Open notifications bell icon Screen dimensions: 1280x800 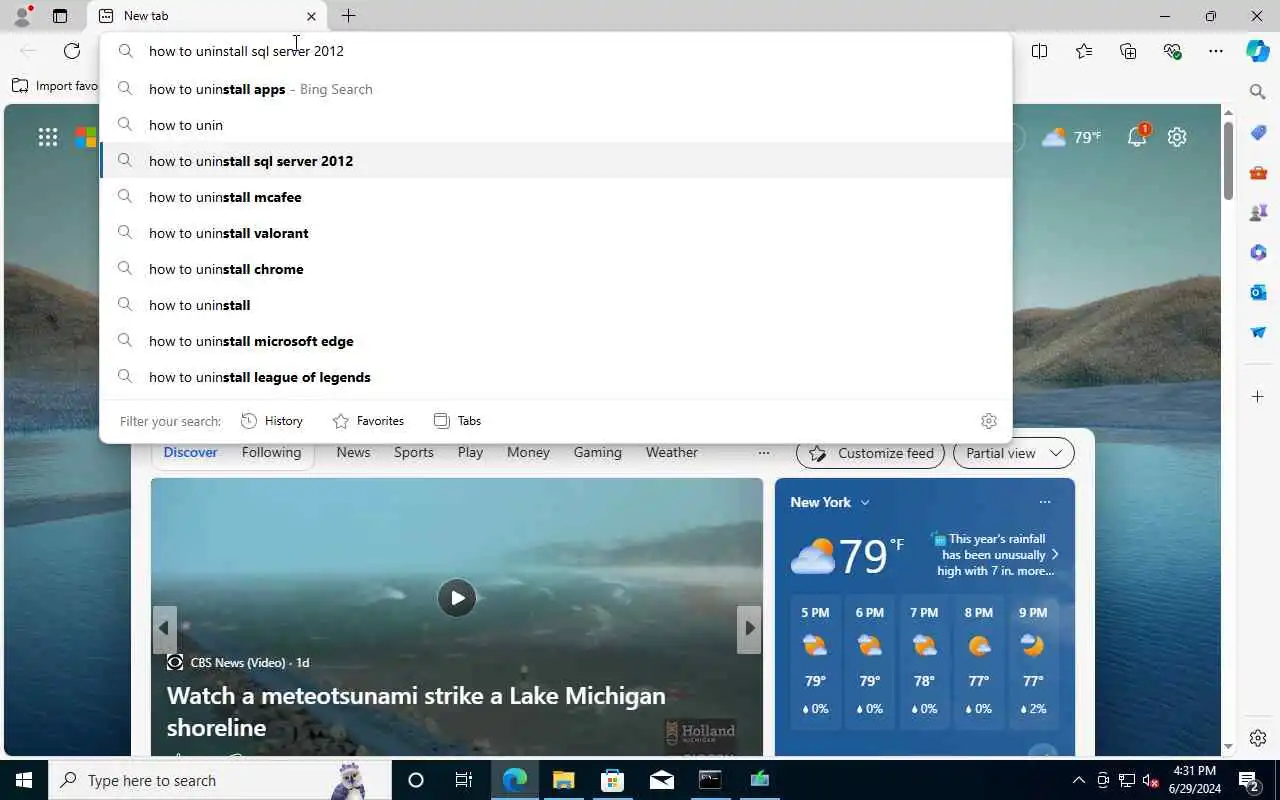point(1138,137)
